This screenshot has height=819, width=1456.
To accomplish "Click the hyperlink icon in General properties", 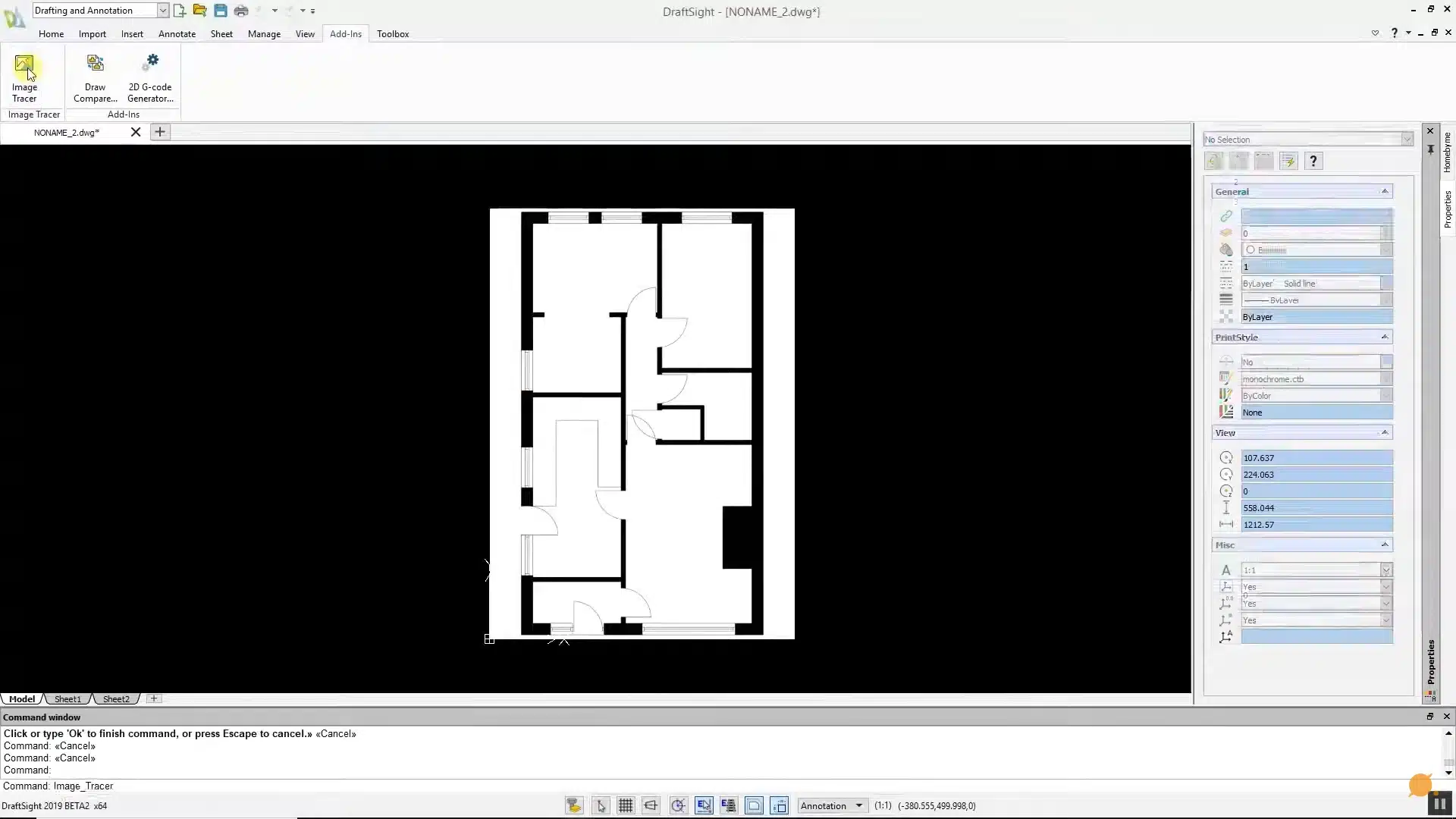I will click(1226, 216).
